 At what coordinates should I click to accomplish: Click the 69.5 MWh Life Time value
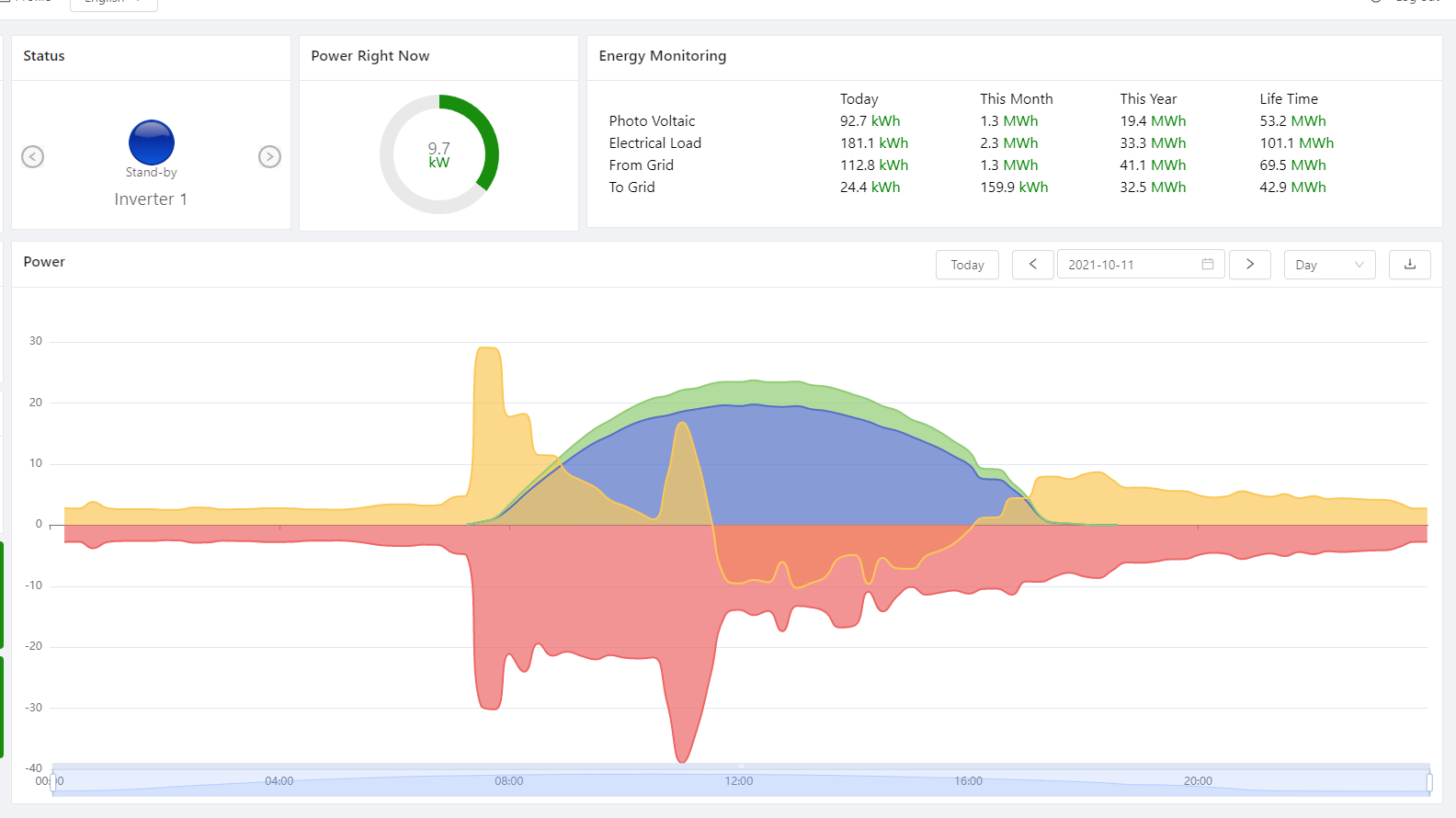click(1292, 165)
